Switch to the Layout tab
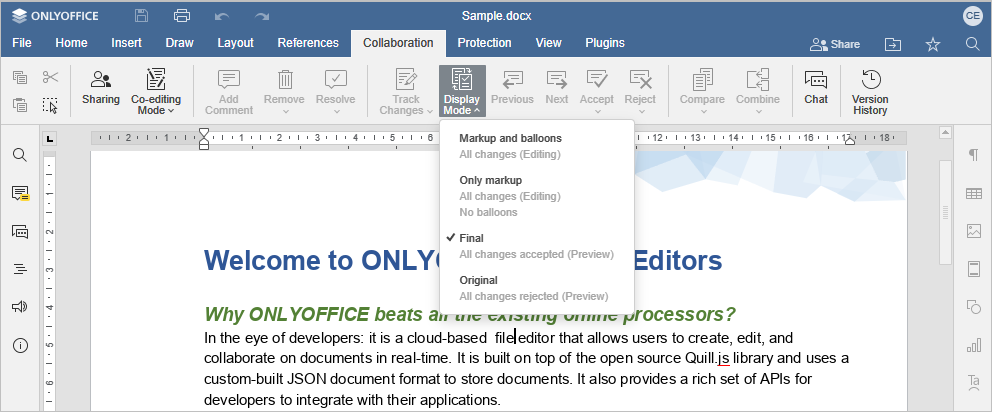This screenshot has height=412, width=992. point(235,43)
